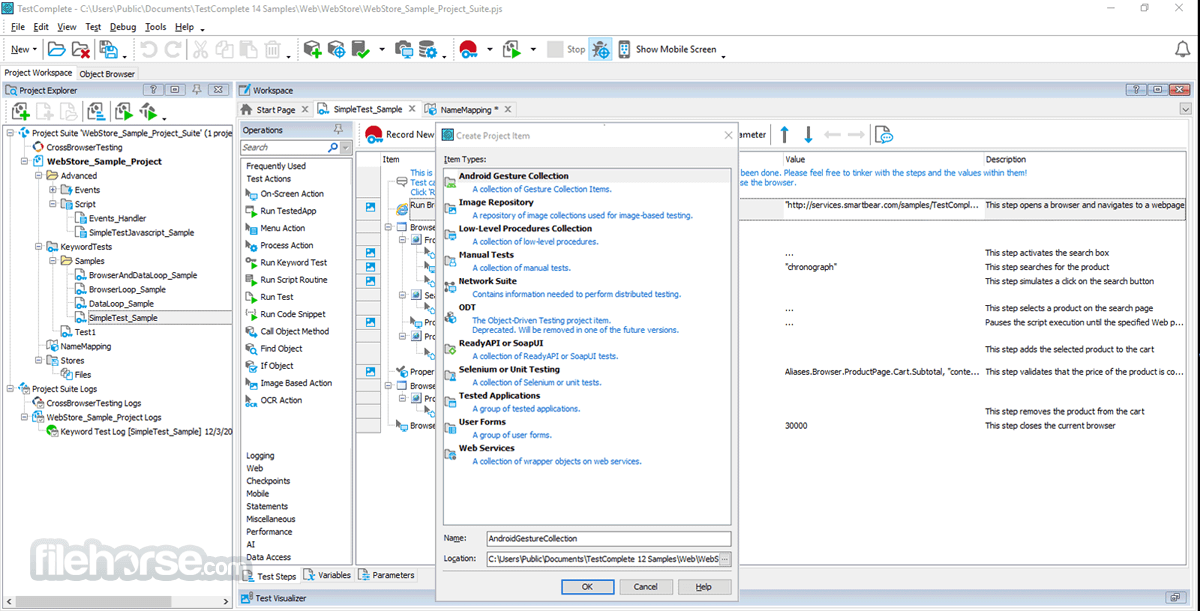Switch to the Object Browser tab
Image resolution: width=1200 pixels, height=611 pixels.
click(x=106, y=73)
